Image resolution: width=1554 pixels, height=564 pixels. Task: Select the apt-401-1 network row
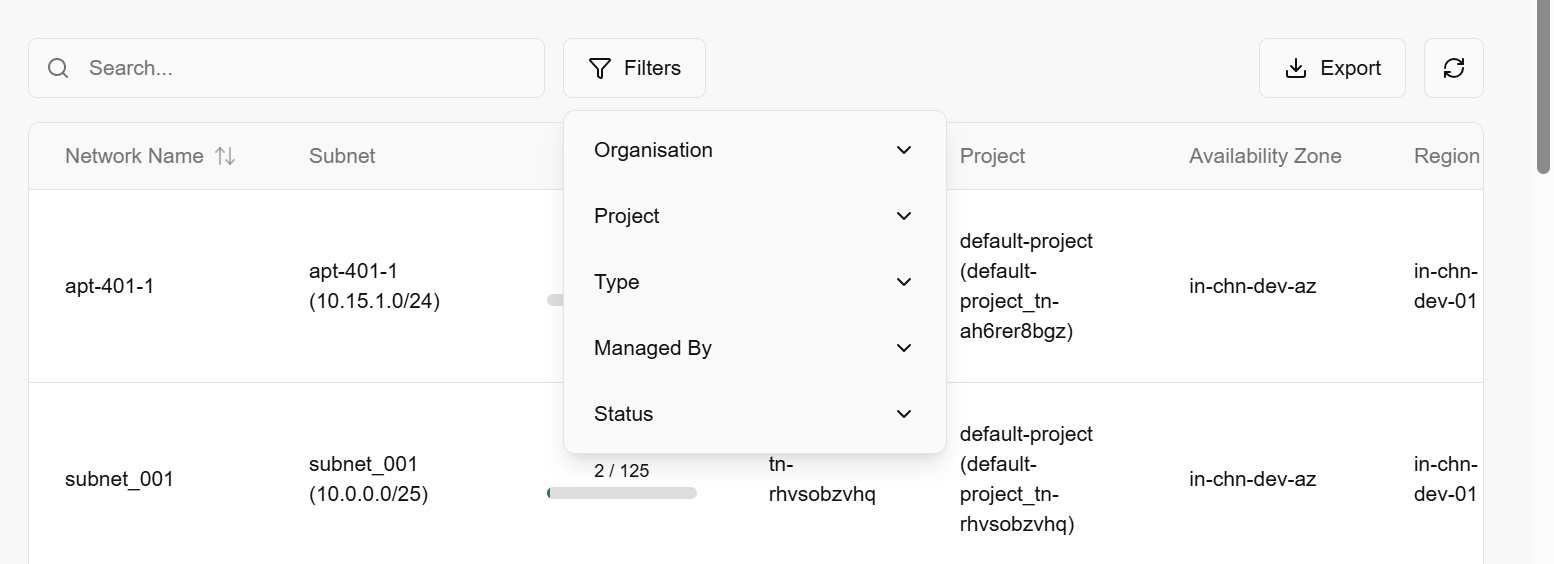click(x=109, y=286)
